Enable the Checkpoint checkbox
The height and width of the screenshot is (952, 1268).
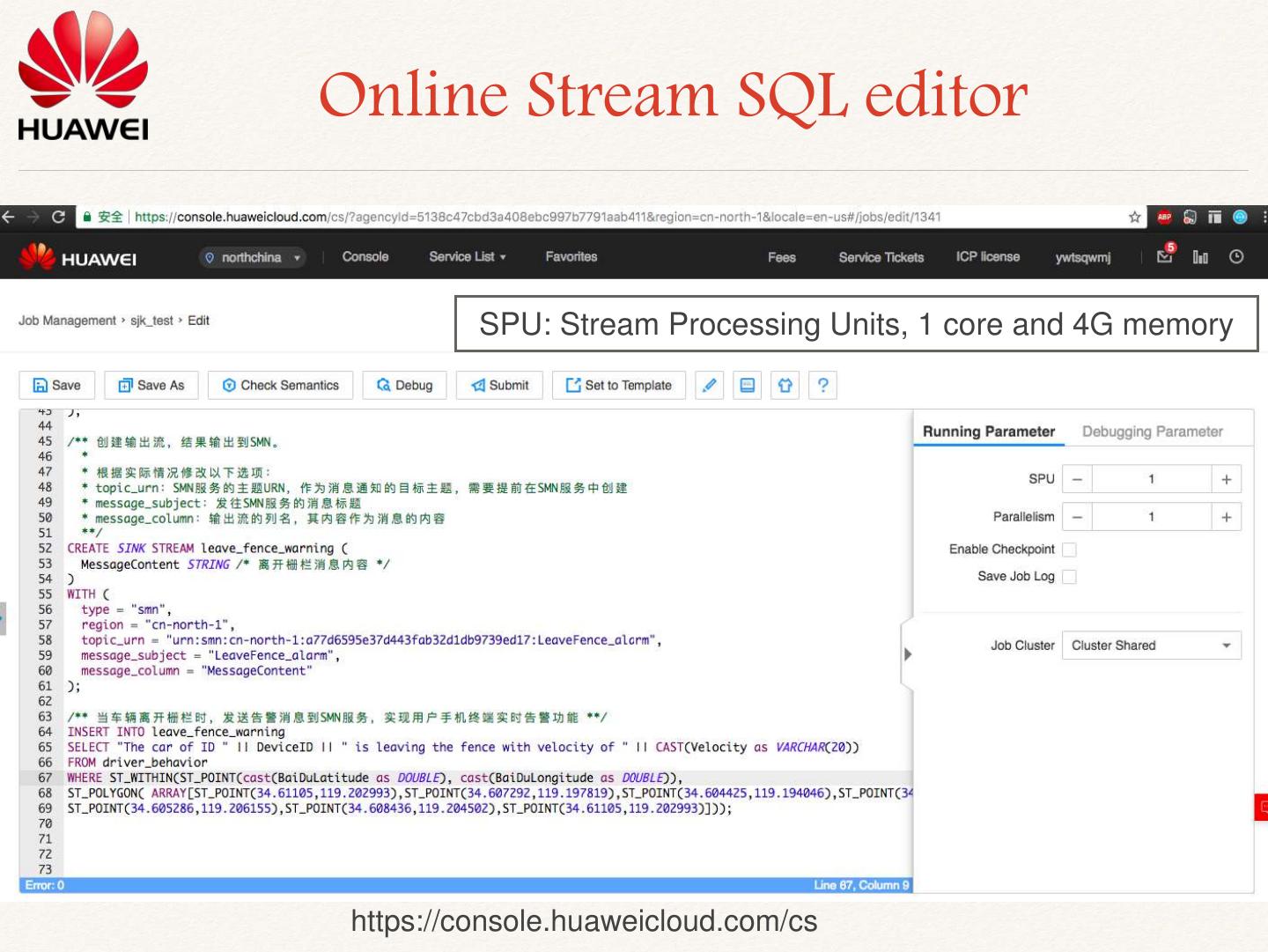click(x=1069, y=550)
